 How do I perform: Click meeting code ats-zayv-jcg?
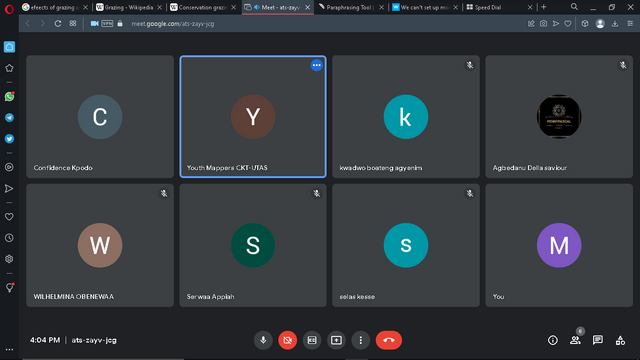pos(94,340)
